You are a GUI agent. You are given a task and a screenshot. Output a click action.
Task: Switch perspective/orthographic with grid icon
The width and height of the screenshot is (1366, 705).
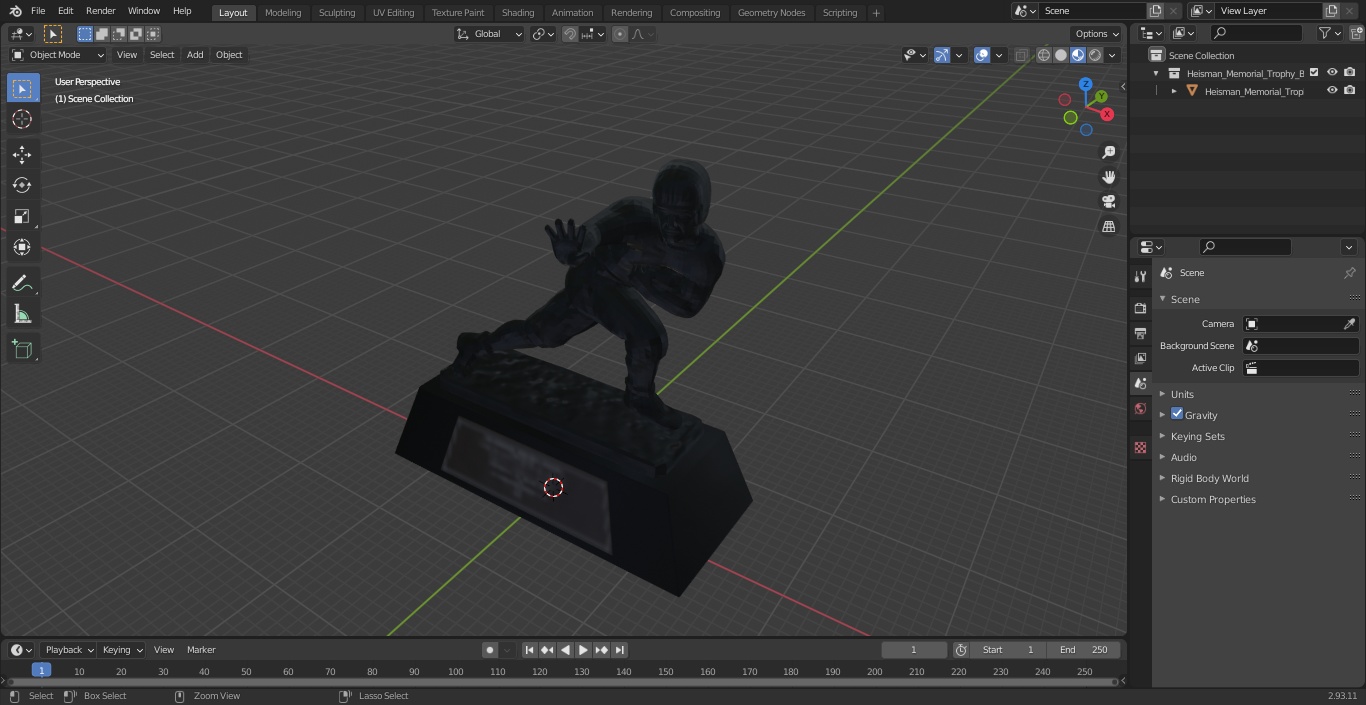click(1108, 227)
